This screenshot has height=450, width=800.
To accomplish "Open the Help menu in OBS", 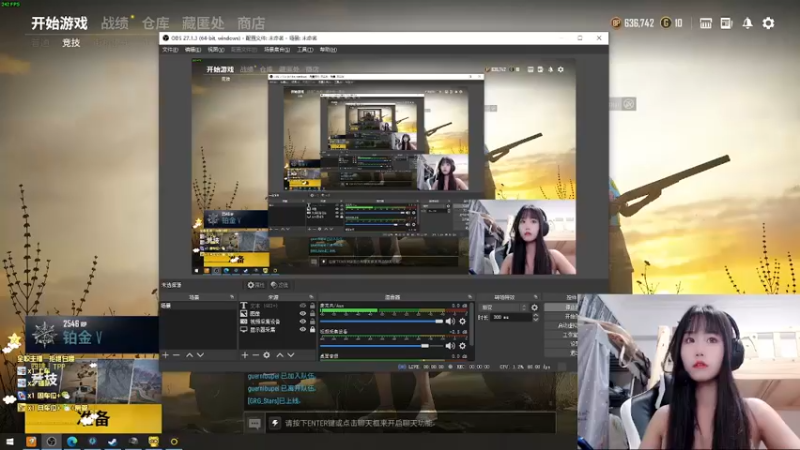I will pyautogui.click(x=328, y=49).
